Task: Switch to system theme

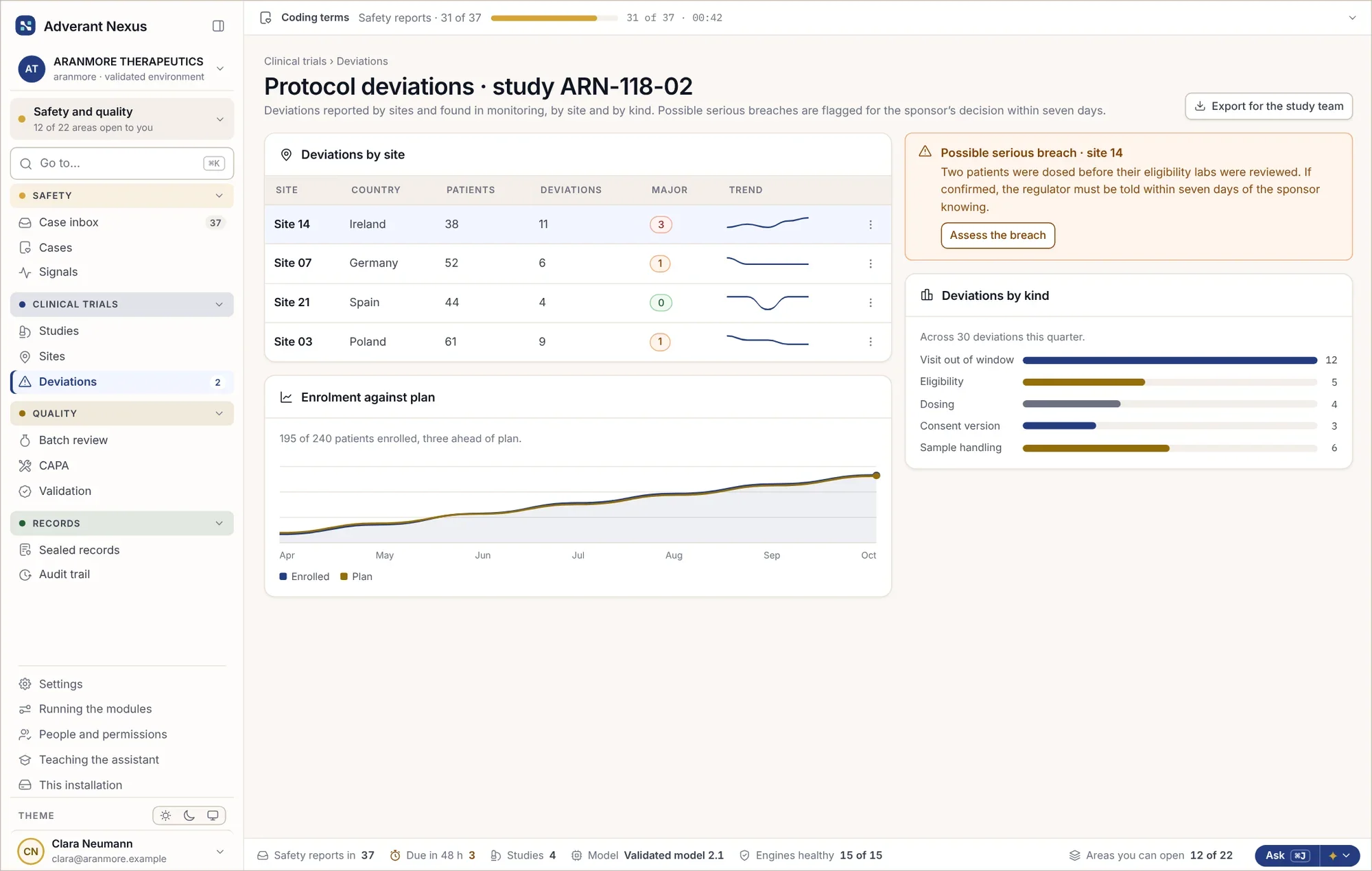Action: (213, 815)
